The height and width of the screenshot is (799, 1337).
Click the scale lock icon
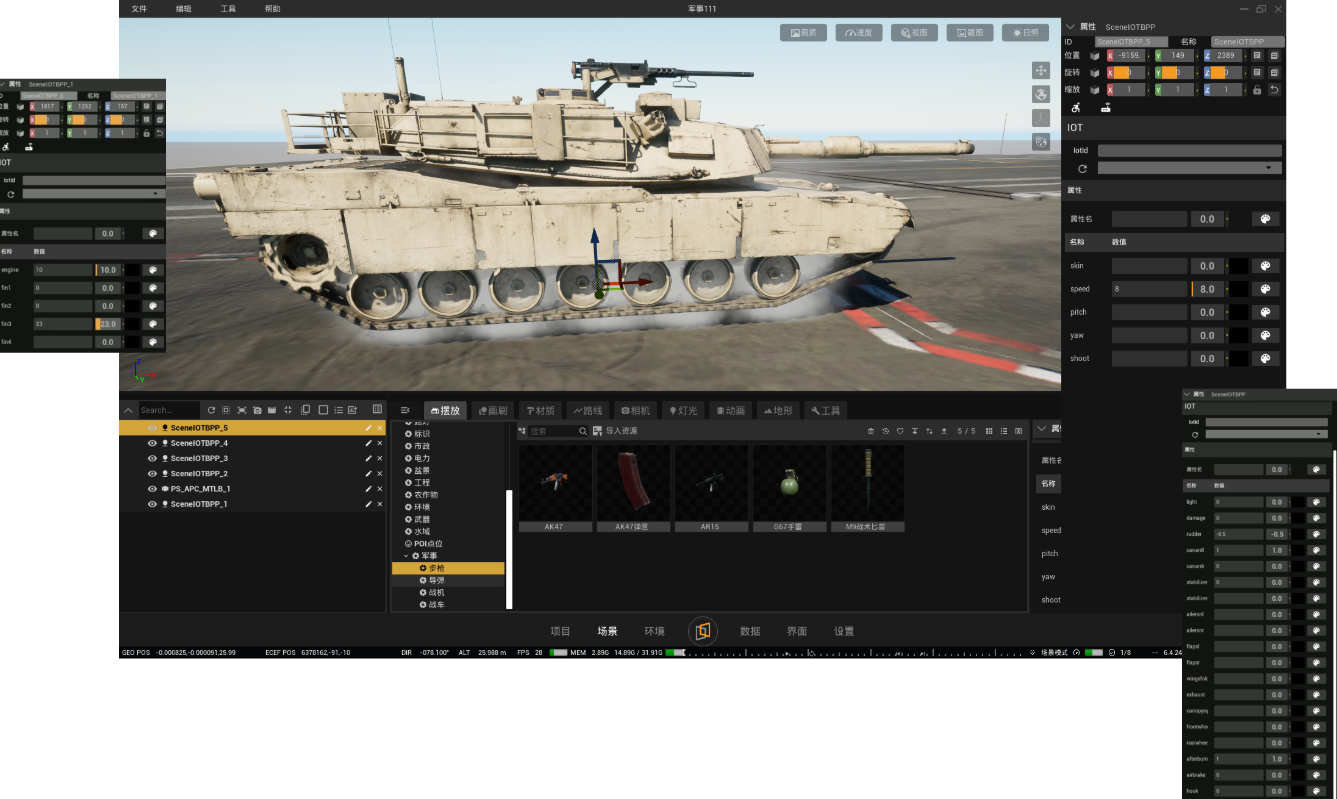(1257, 90)
